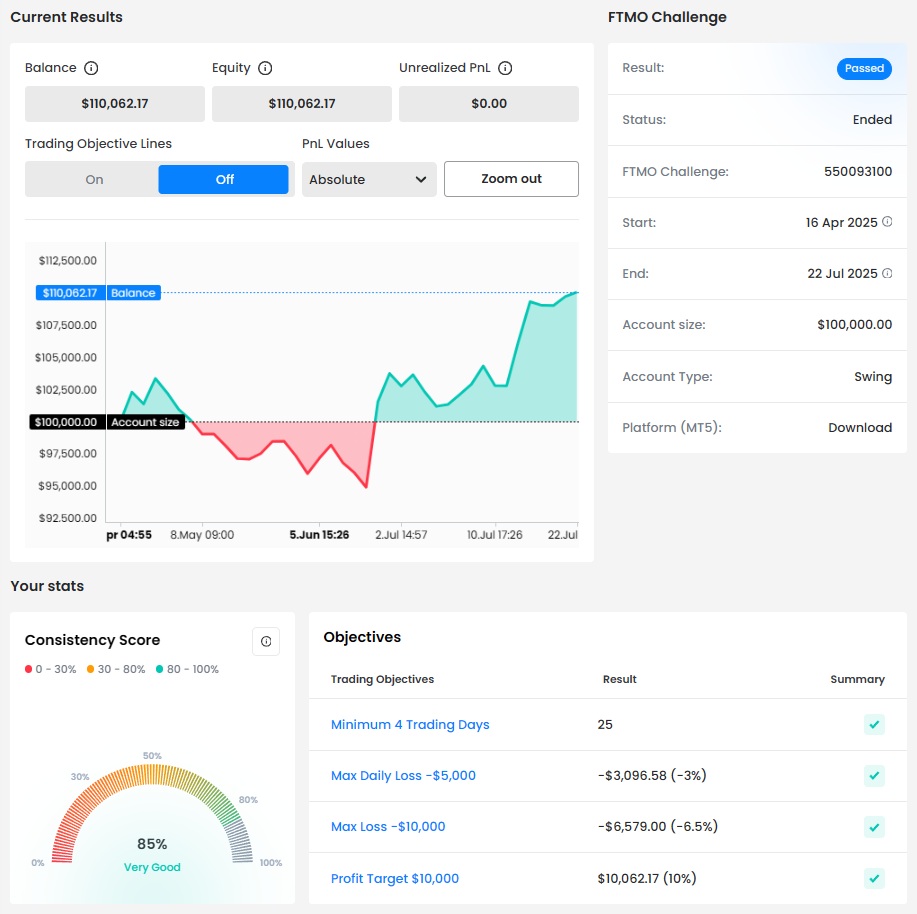Click the black Account size chart label
917x914 pixels.
[x=146, y=422]
